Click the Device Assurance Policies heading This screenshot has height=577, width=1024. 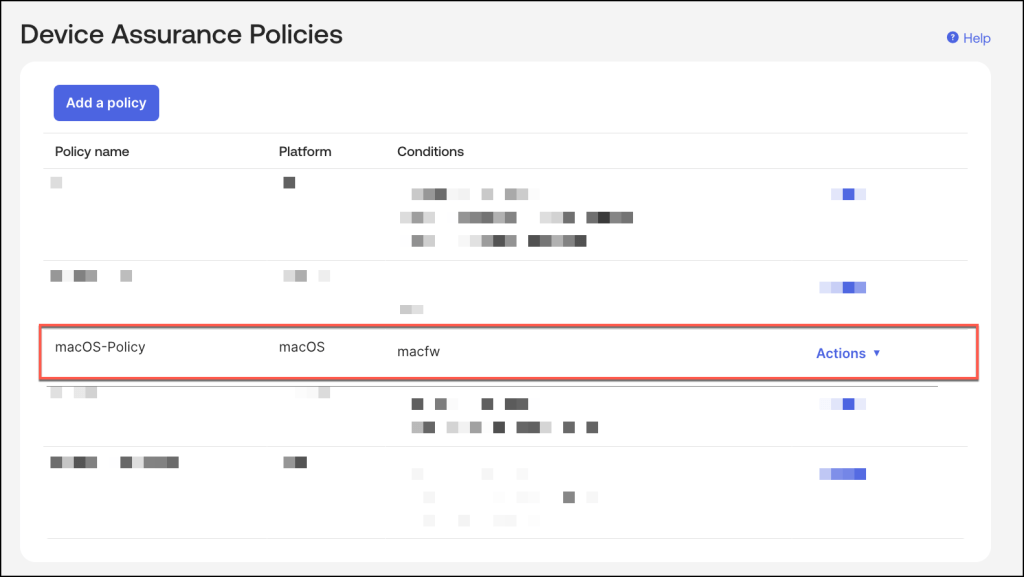pyautogui.click(x=181, y=35)
